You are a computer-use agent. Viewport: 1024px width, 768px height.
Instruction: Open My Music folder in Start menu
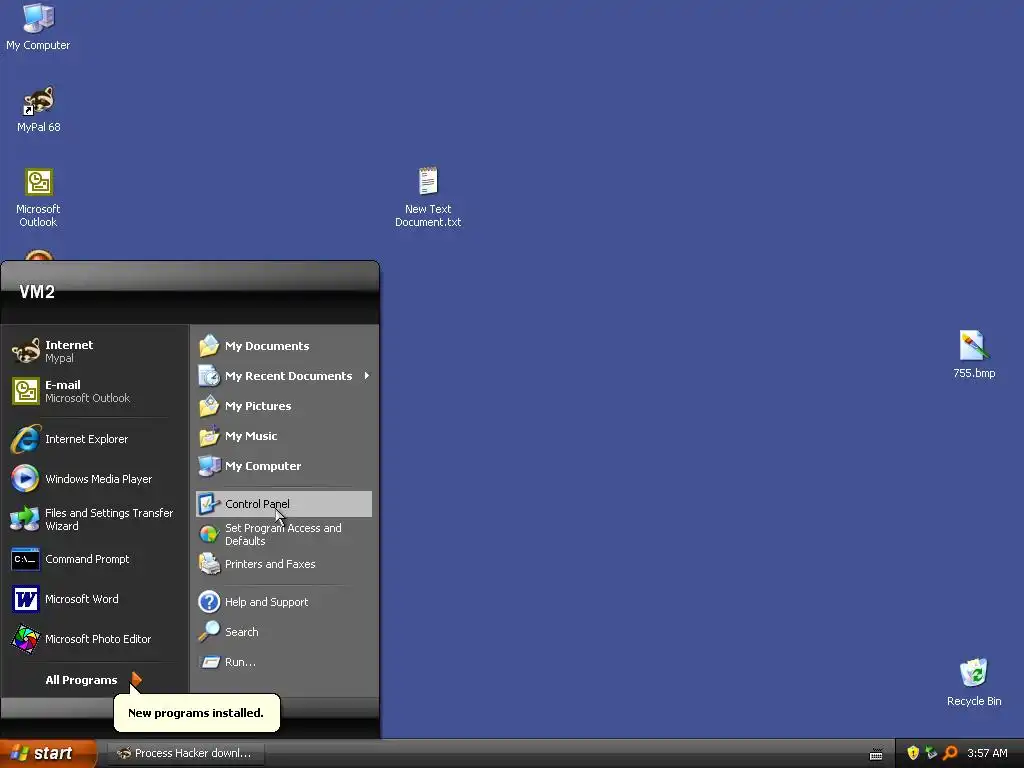[283, 436]
